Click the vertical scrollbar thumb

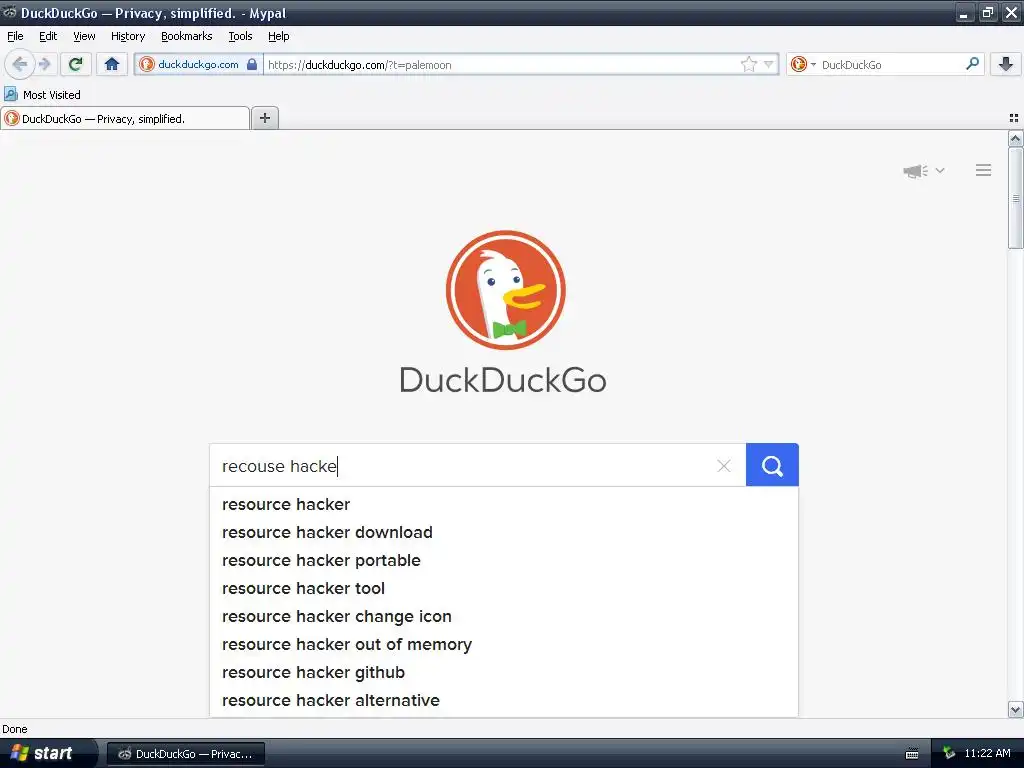1016,198
